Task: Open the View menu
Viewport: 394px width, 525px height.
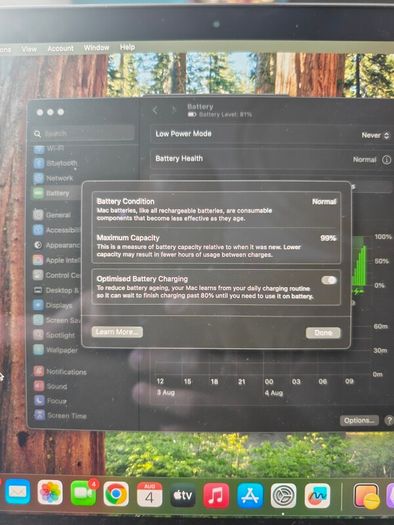Action: click(x=29, y=49)
